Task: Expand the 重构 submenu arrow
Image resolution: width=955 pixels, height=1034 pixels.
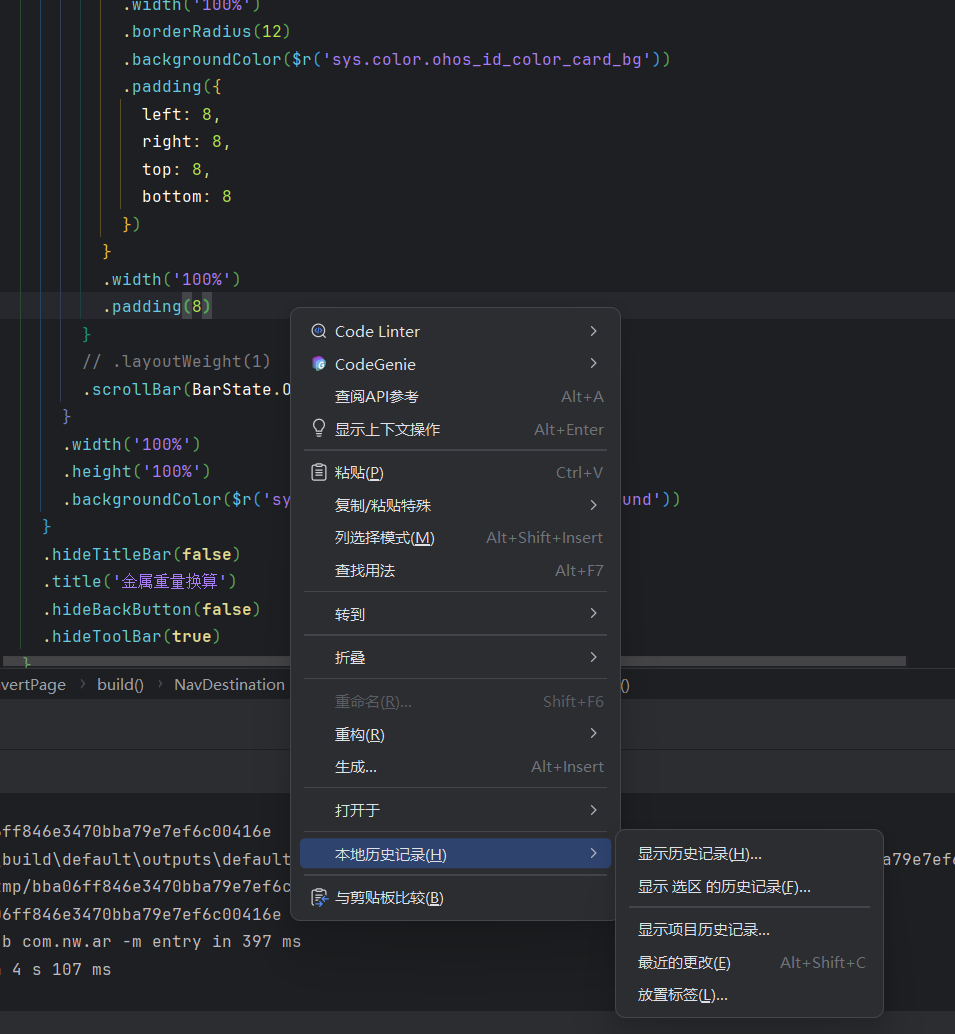Action: [x=594, y=733]
